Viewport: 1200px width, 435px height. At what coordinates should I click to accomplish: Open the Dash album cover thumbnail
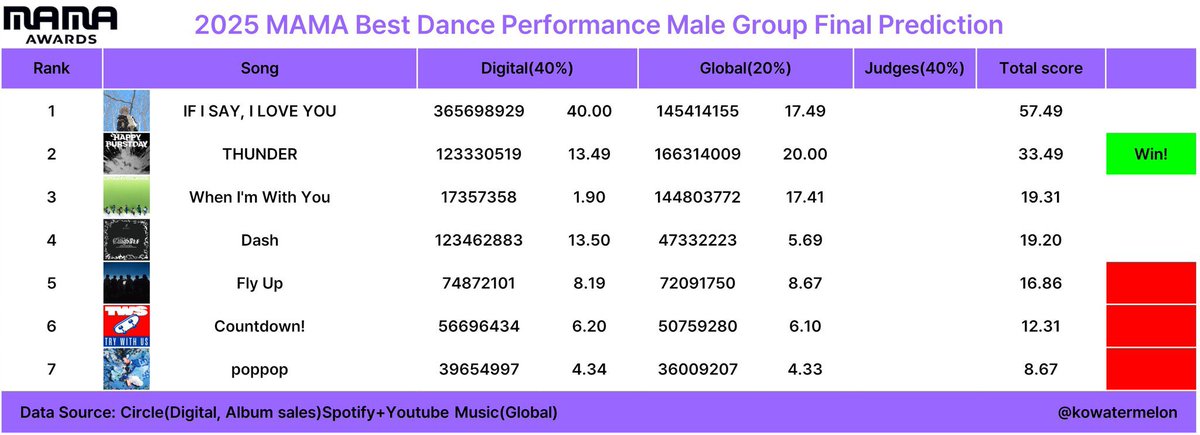tap(127, 240)
